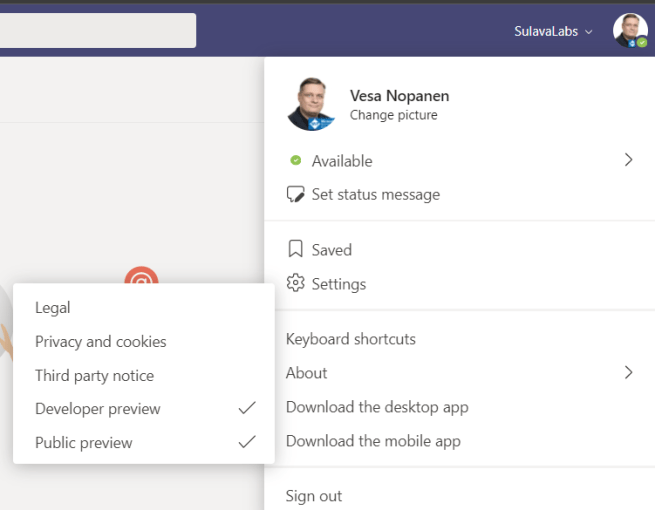
Task: Open the SulavaLabs organization dropdown
Action: point(553,31)
